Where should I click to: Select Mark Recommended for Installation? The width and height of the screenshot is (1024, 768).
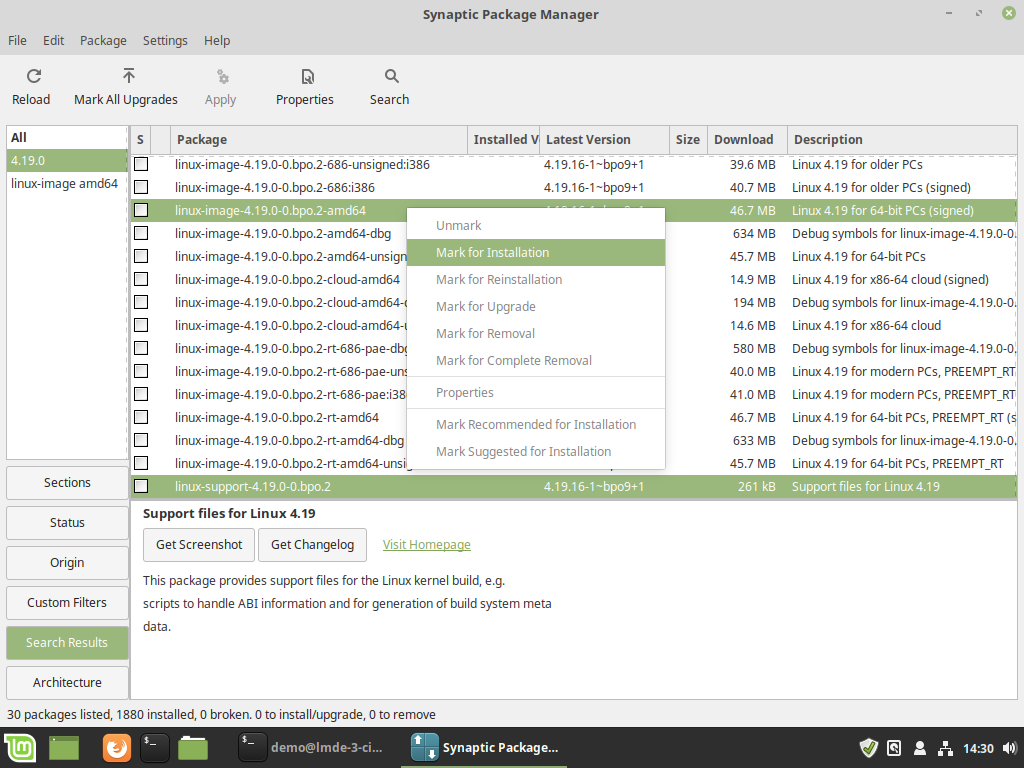[536, 424]
